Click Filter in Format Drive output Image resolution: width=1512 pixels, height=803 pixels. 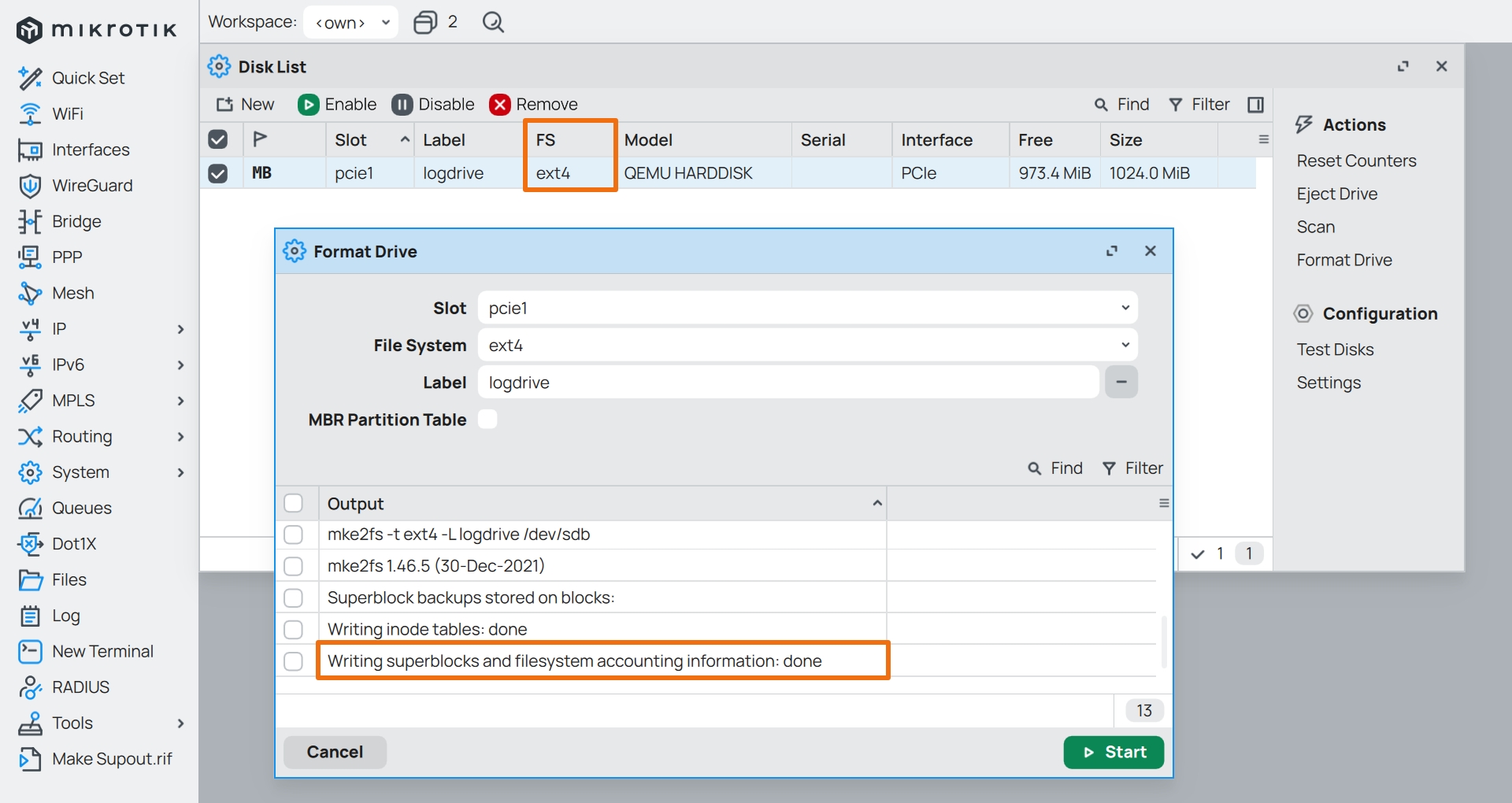1132,468
